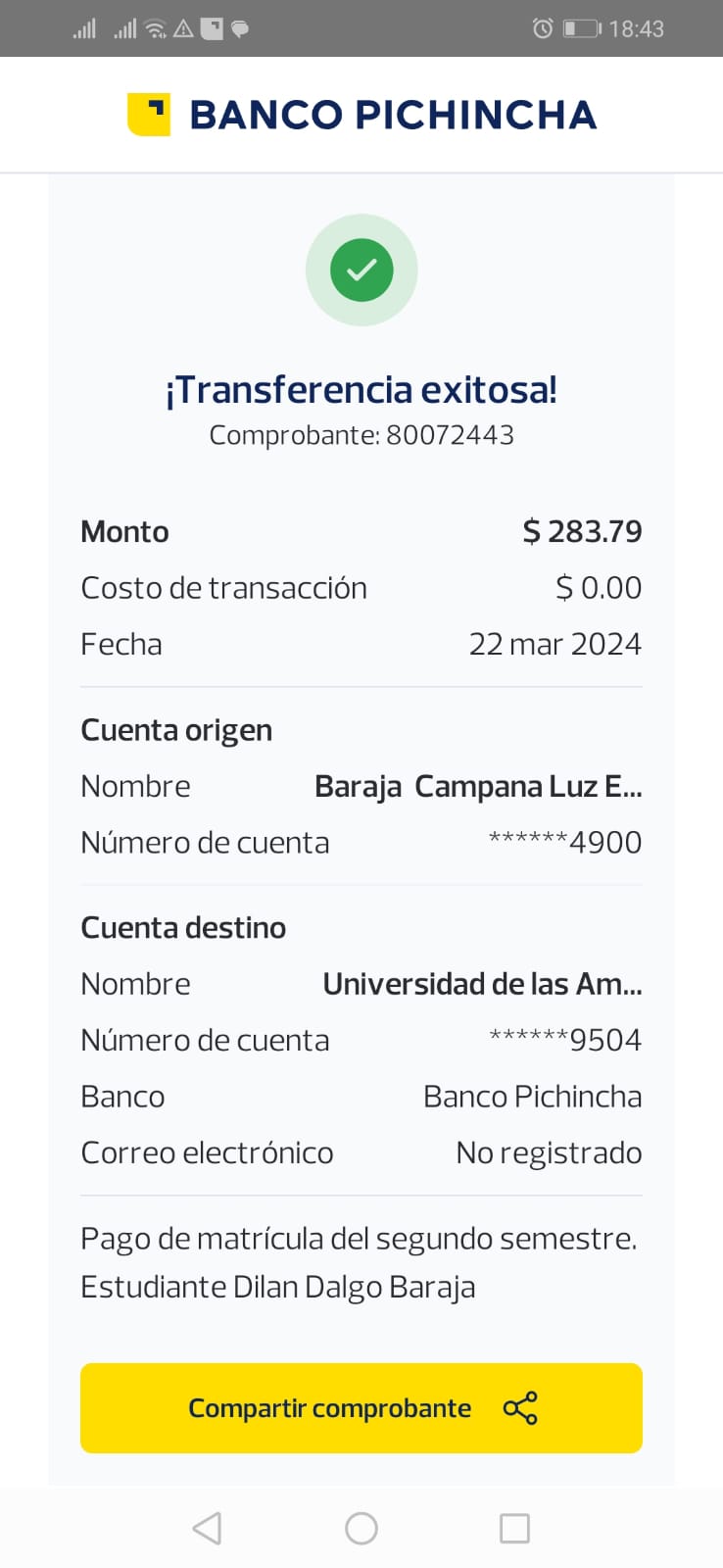Viewport: 723px width, 1568px height.
Task: Tap the Wi-Fi signal status icon
Action: pos(155,28)
